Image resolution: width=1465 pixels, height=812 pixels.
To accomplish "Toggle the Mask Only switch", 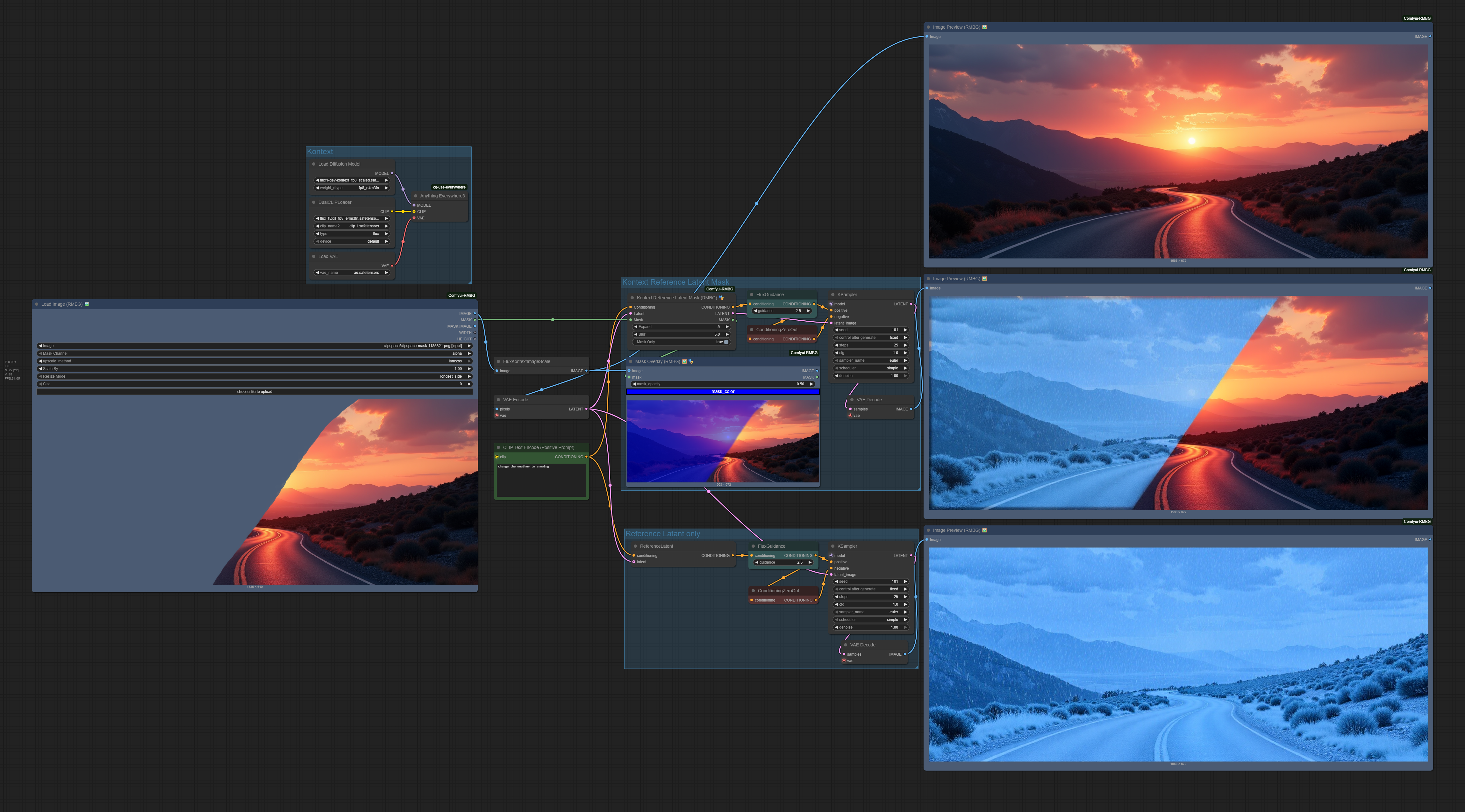I will pyautogui.click(x=726, y=342).
